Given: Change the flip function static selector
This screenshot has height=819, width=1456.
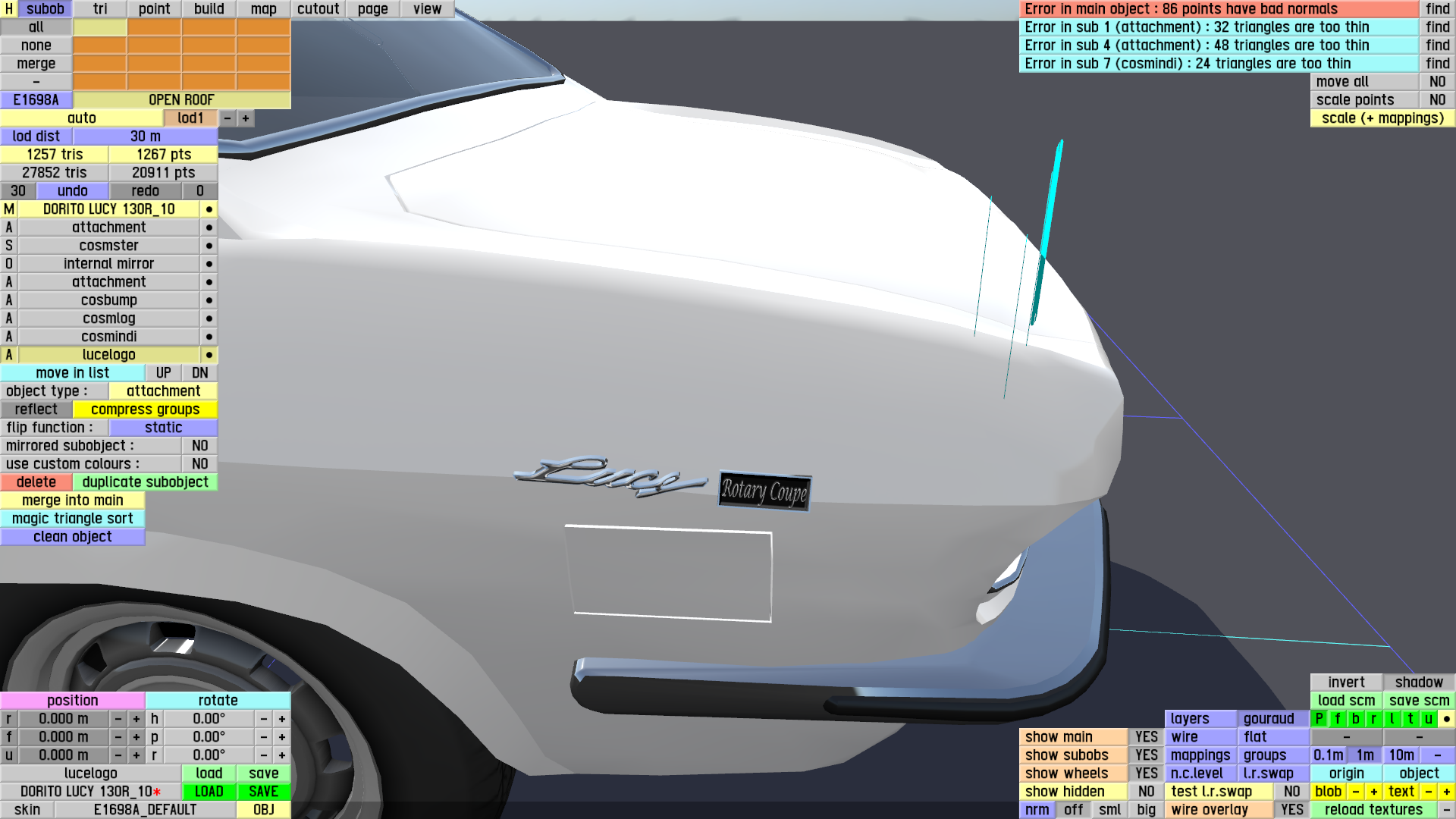Looking at the screenshot, I should point(163,428).
